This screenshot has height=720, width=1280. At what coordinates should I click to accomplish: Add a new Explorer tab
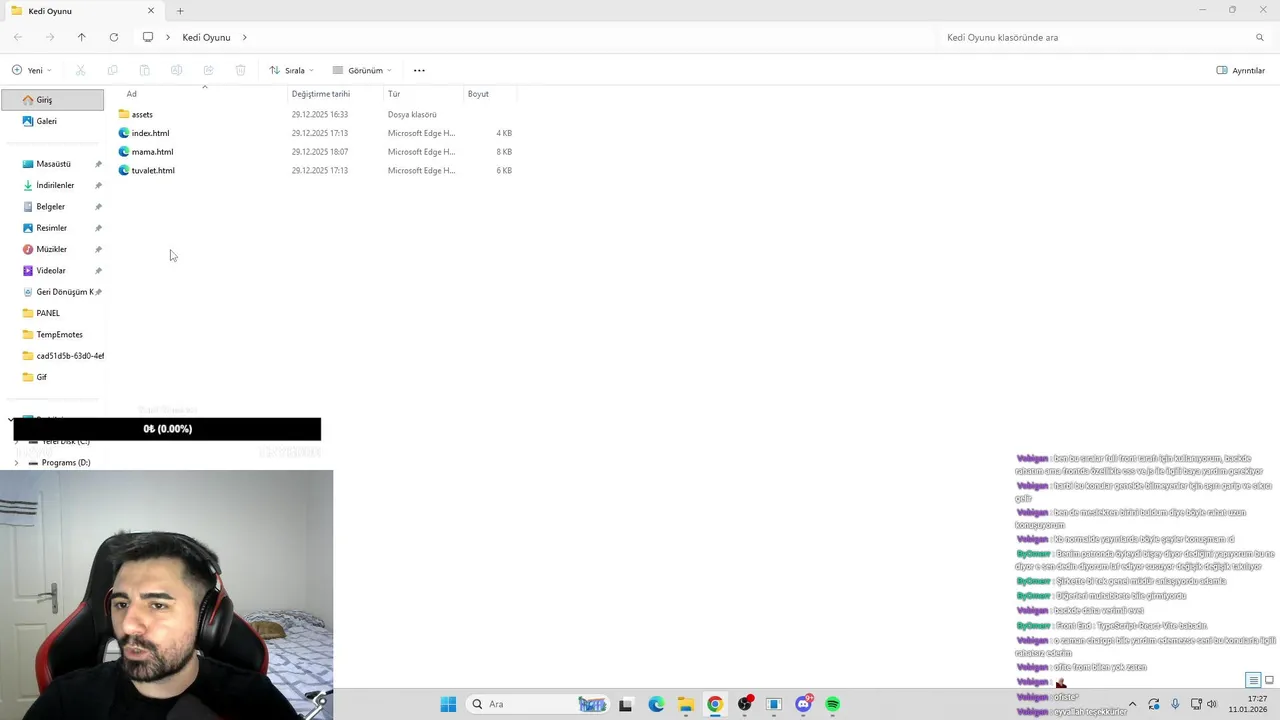click(180, 11)
